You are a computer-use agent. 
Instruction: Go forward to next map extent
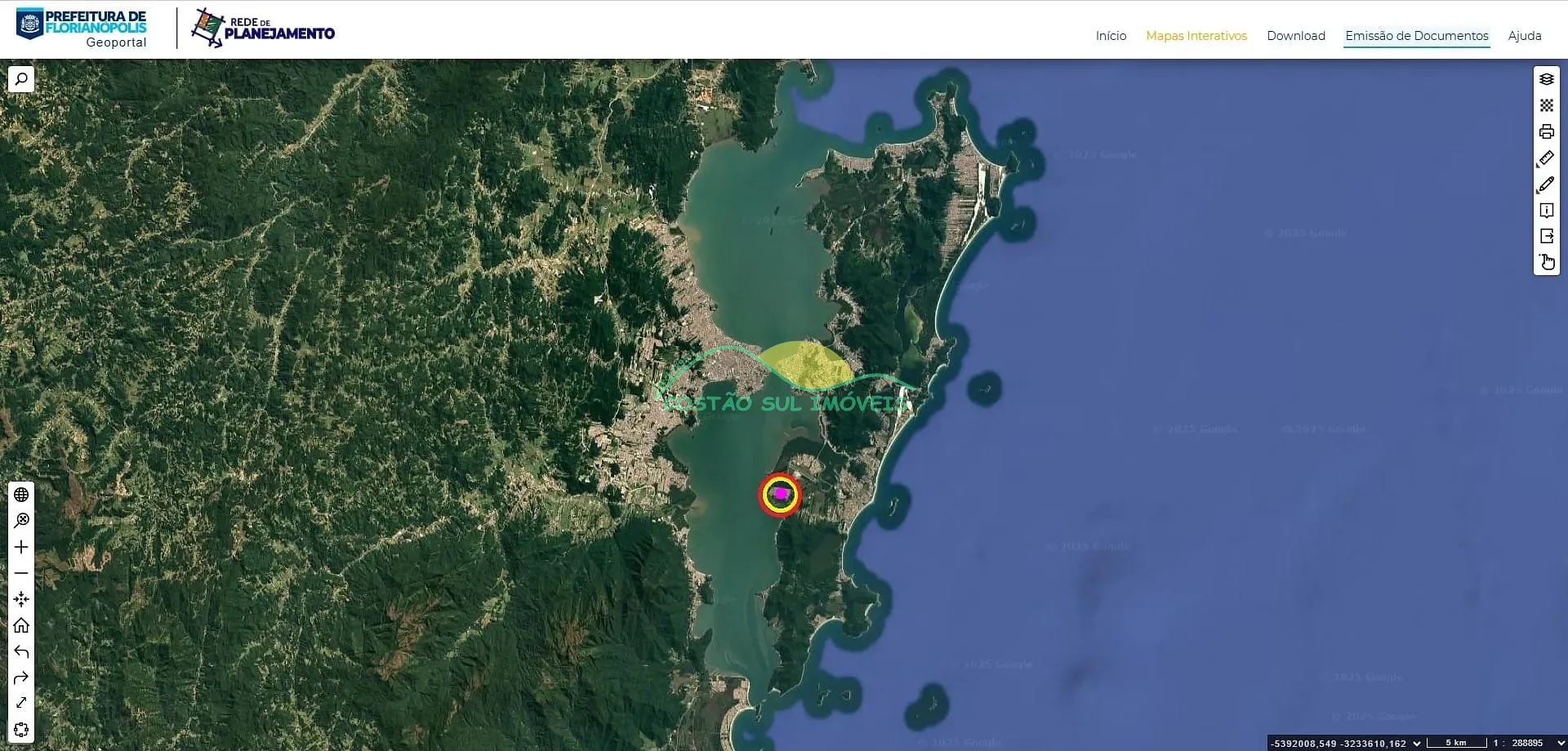pyautogui.click(x=21, y=678)
